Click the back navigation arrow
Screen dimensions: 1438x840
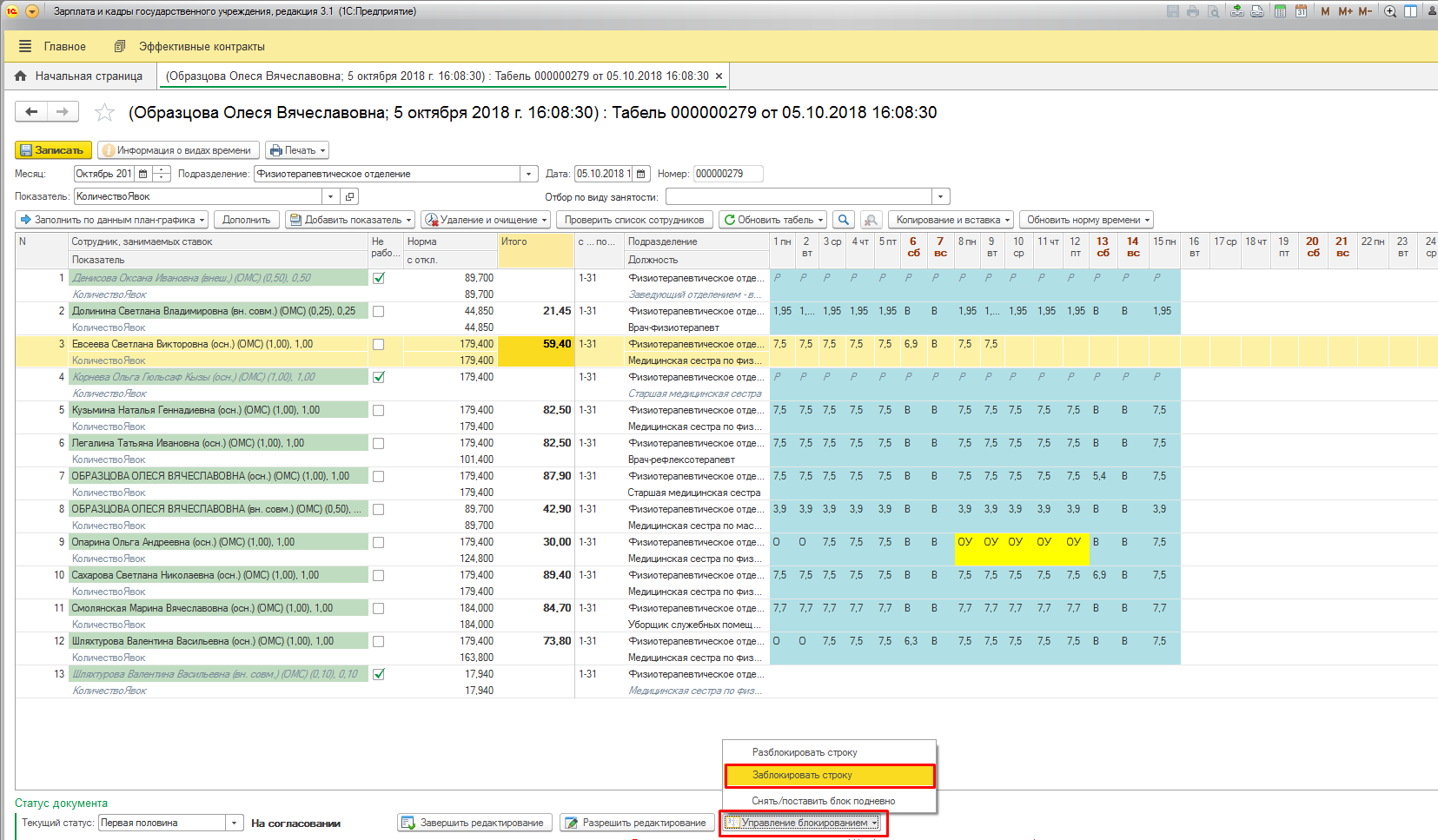pyautogui.click(x=31, y=111)
